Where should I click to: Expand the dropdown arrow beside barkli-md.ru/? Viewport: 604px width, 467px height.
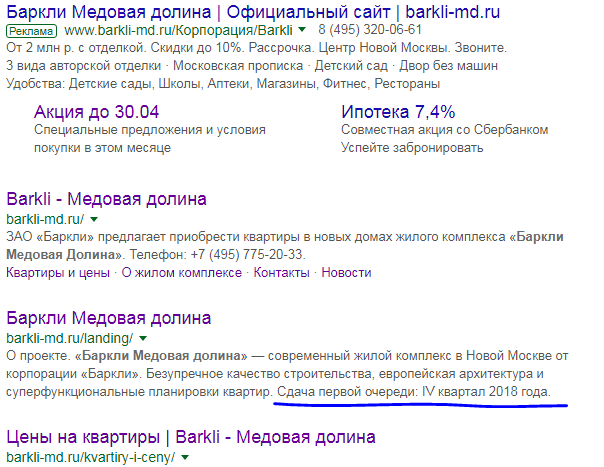coord(94,219)
